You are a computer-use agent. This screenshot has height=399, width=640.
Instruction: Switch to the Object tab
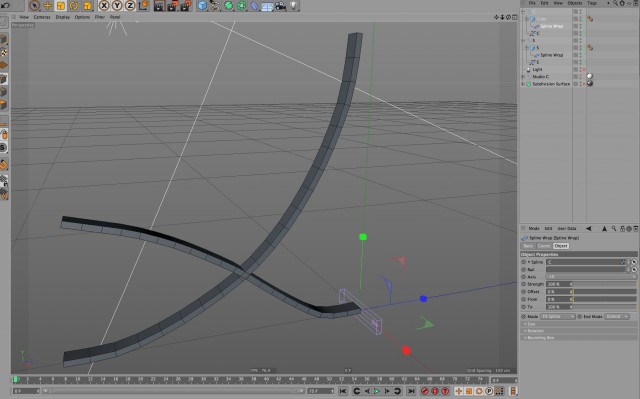pyautogui.click(x=560, y=246)
